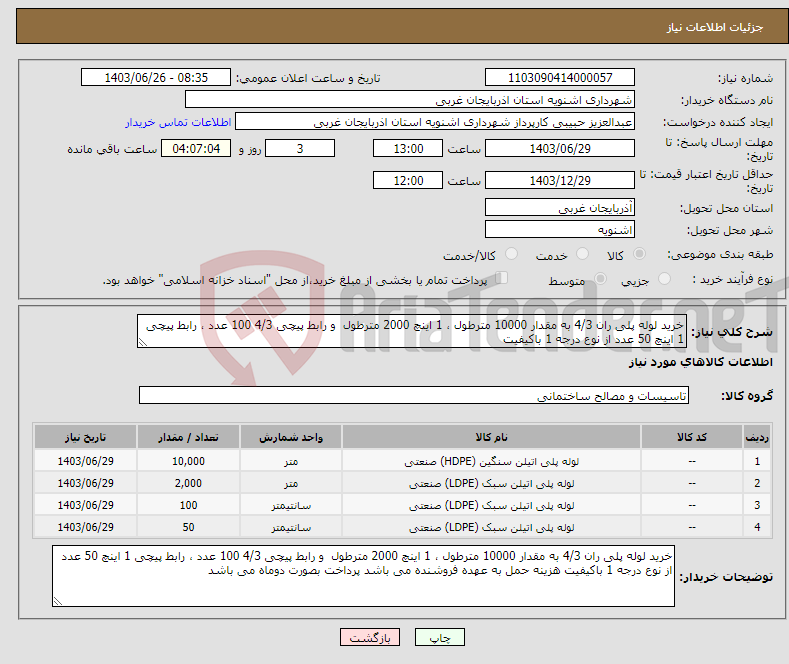Click the quantity cell 100
The width and height of the screenshot is (789, 664).
click(x=188, y=506)
